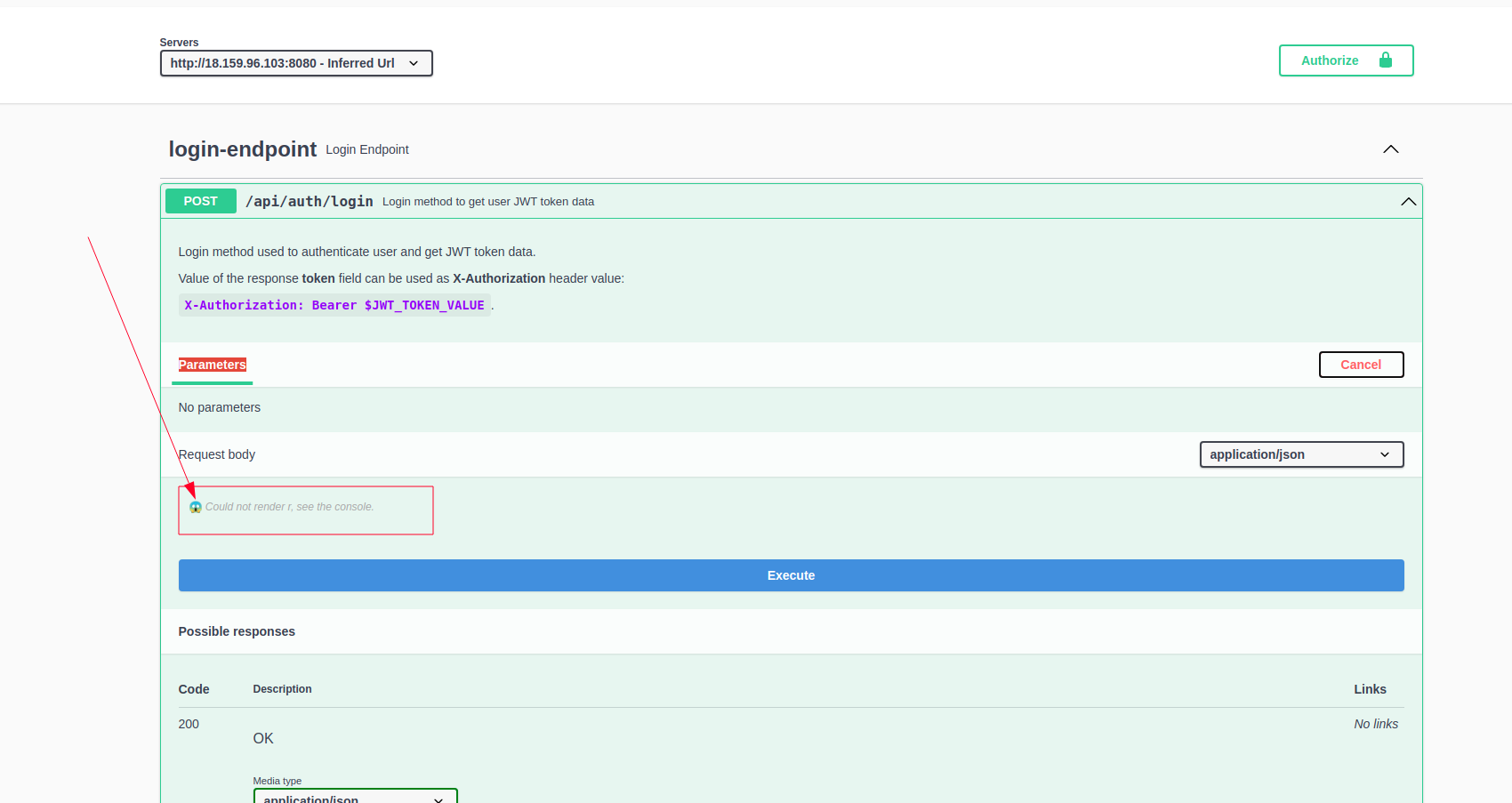Click inside the red request body error box
1512x803 pixels.
(x=305, y=510)
